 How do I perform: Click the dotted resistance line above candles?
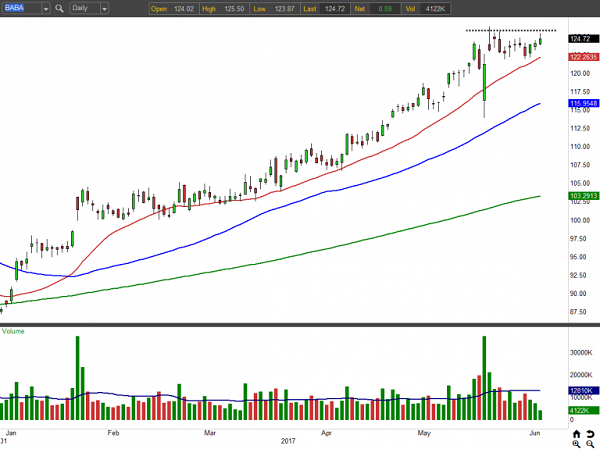pyautogui.click(x=510, y=31)
